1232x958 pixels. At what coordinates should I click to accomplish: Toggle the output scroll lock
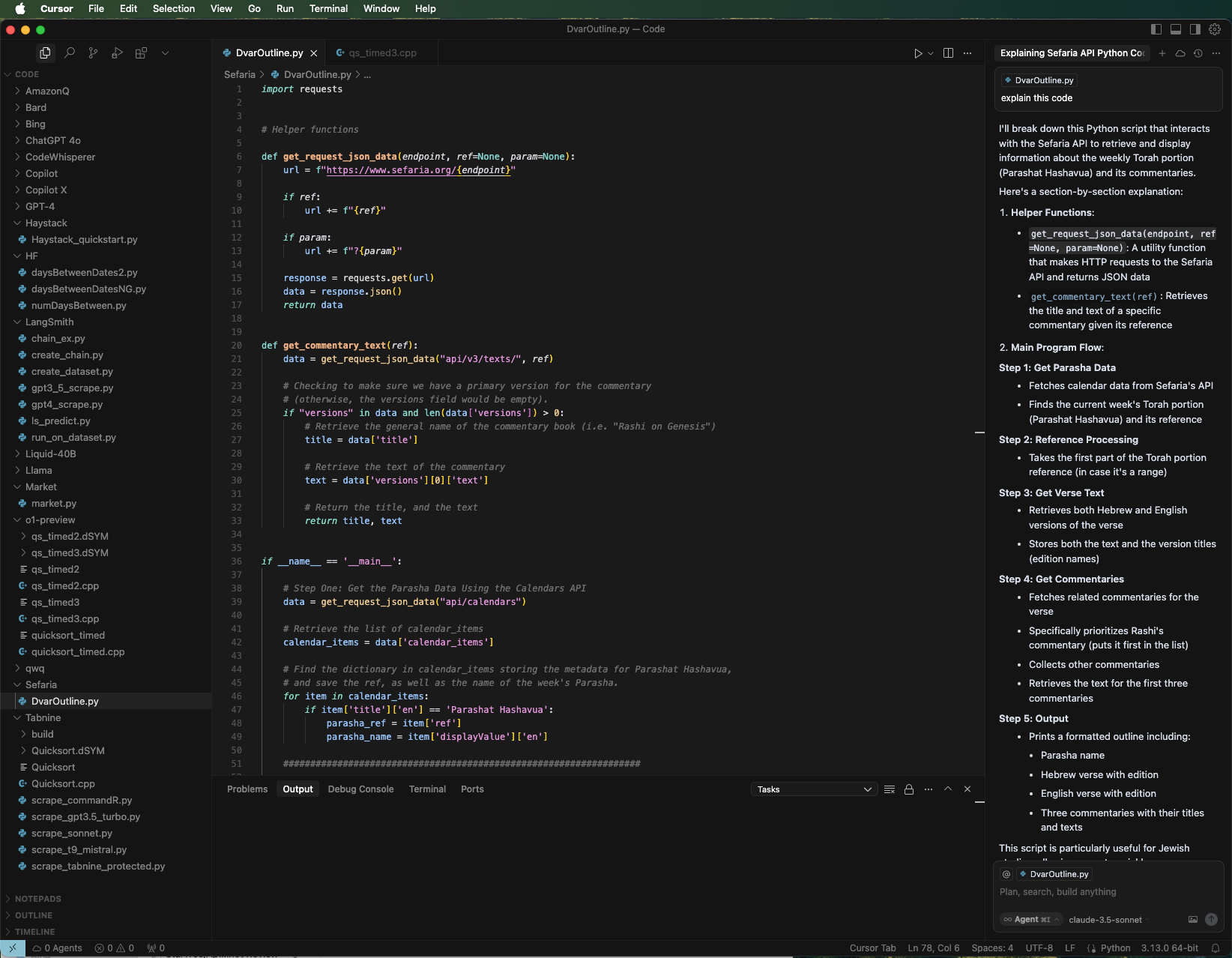tap(909, 789)
